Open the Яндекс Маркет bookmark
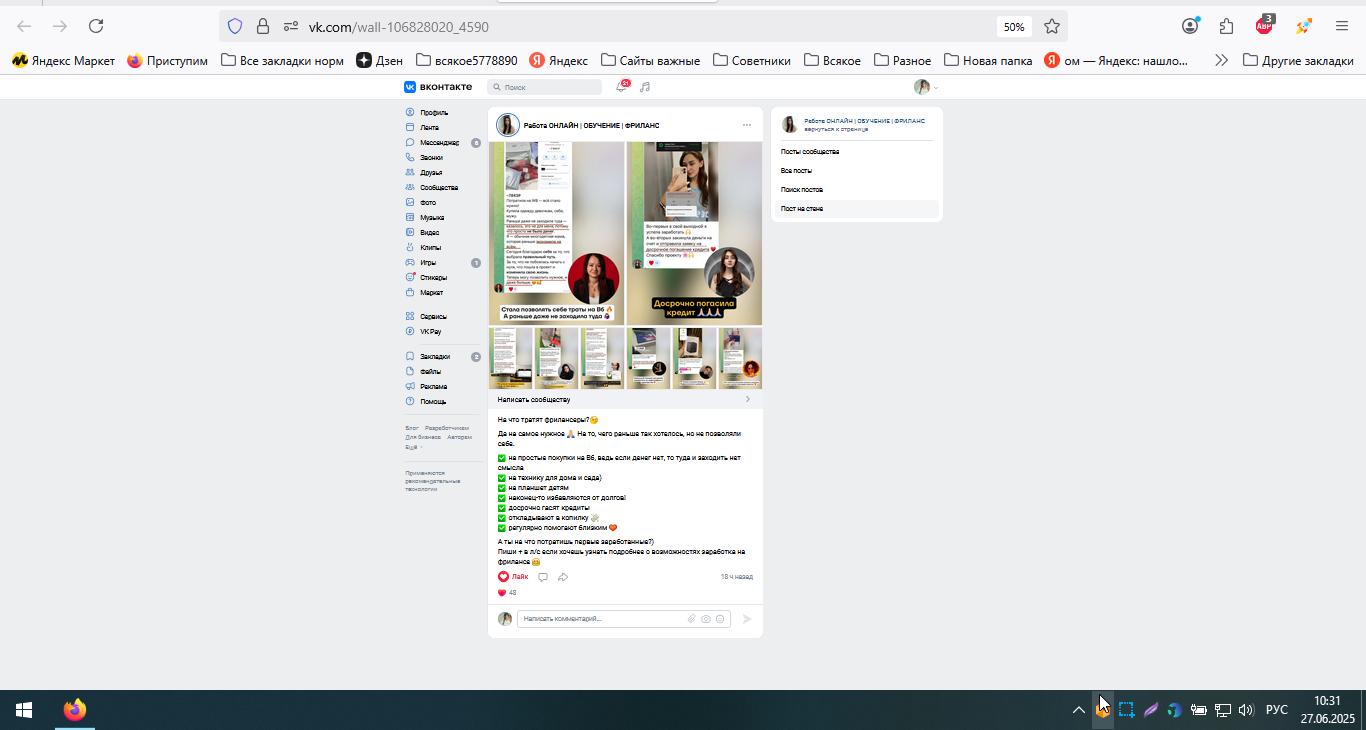The width and height of the screenshot is (1366, 730). pos(63,60)
